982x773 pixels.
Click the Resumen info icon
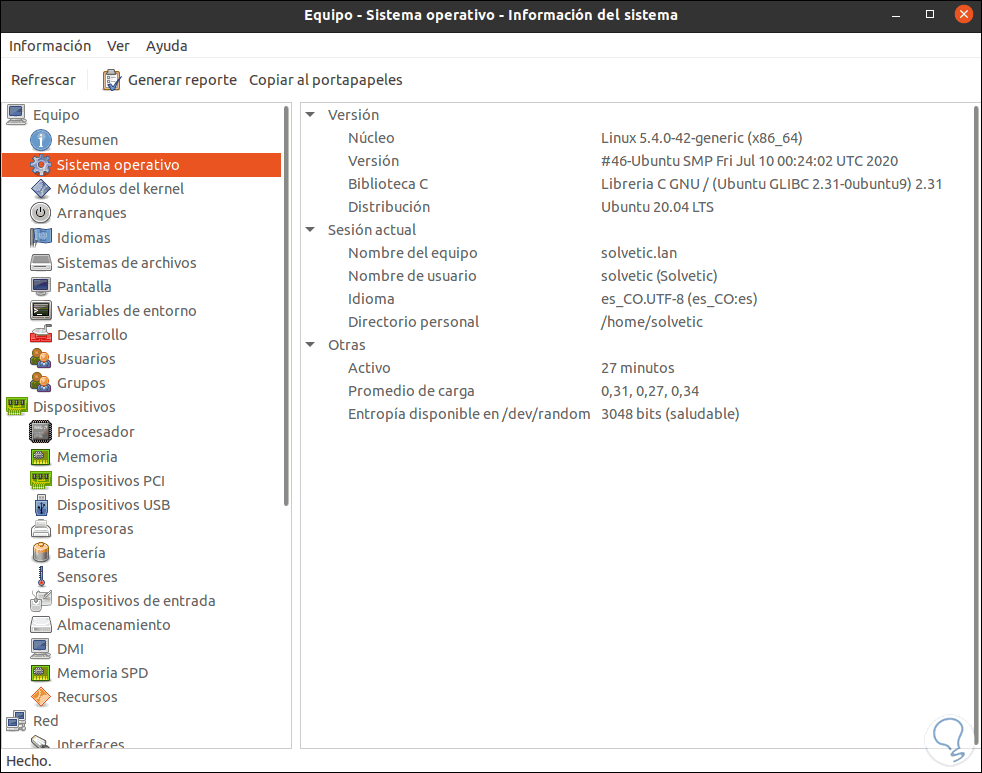click(x=40, y=140)
